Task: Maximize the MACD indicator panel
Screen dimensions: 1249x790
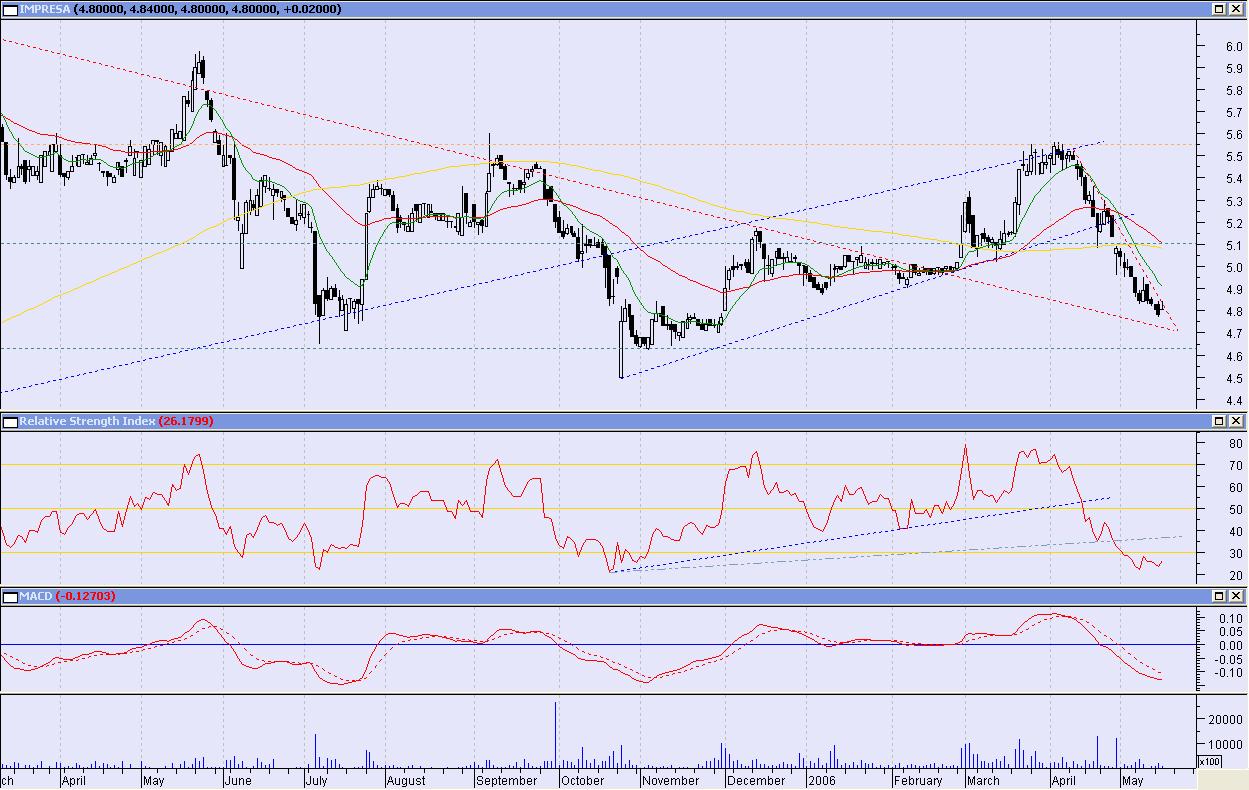Action: pos(1220,596)
